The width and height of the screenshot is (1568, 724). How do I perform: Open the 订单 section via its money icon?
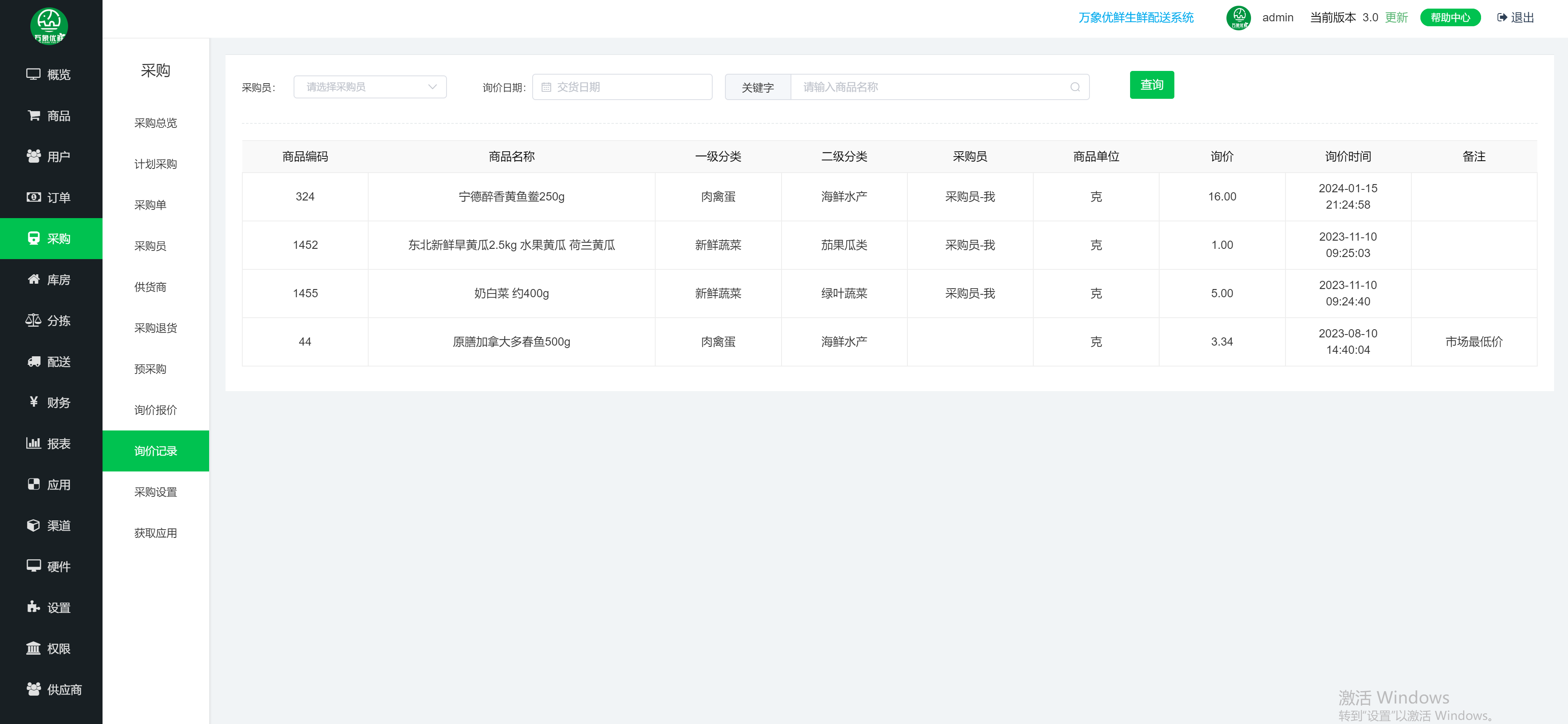(34, 197)
